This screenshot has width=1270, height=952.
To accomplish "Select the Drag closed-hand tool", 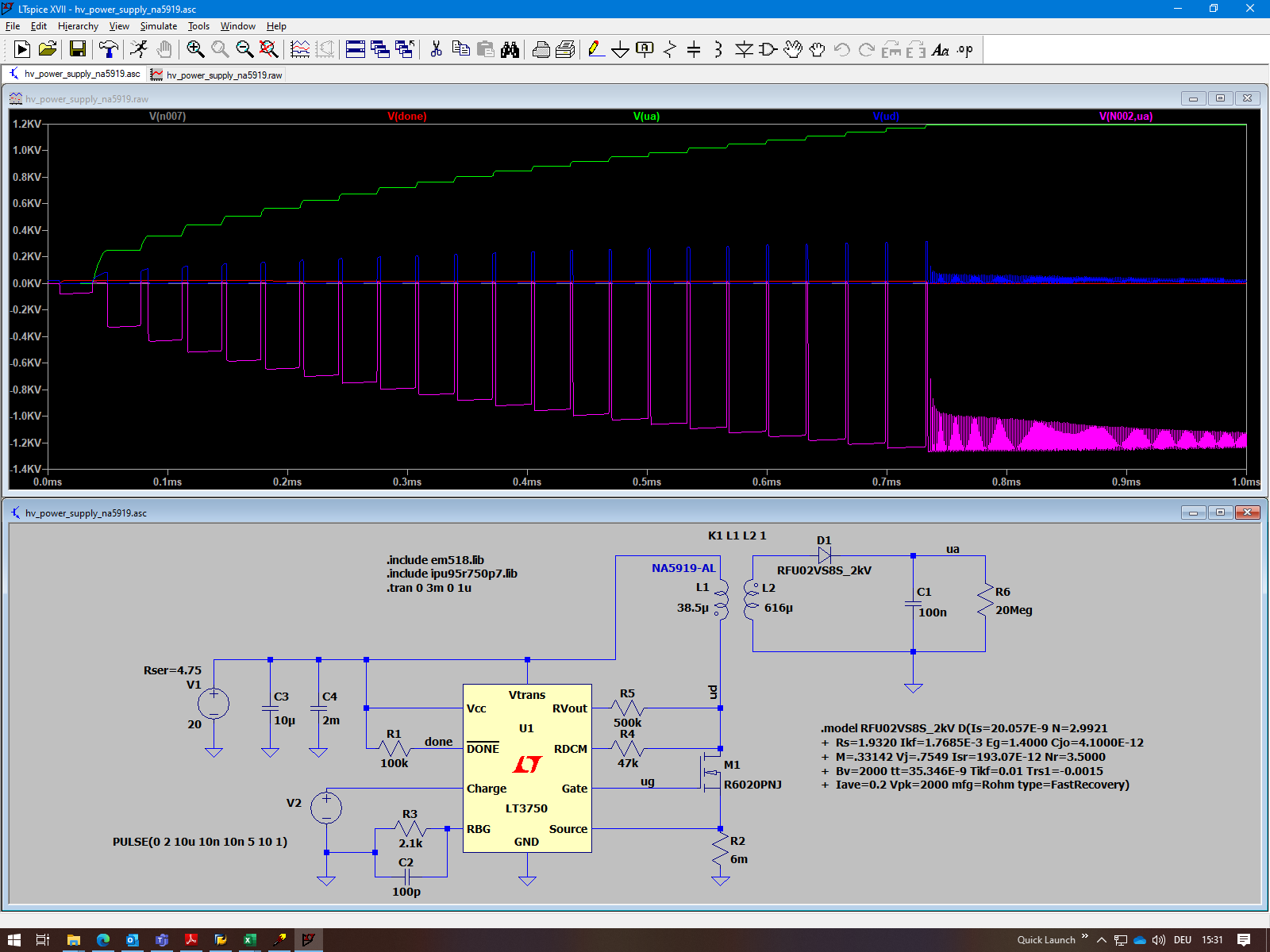I will (x=818, y=49).
